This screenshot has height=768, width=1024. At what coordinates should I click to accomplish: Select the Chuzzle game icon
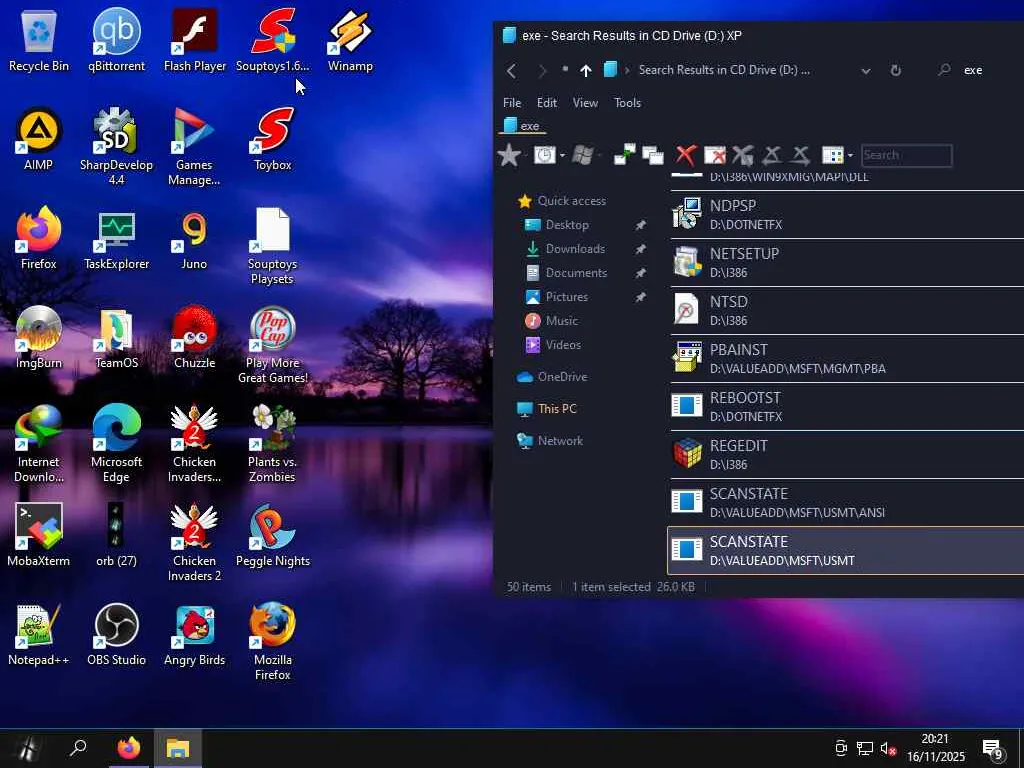point(194,337)
